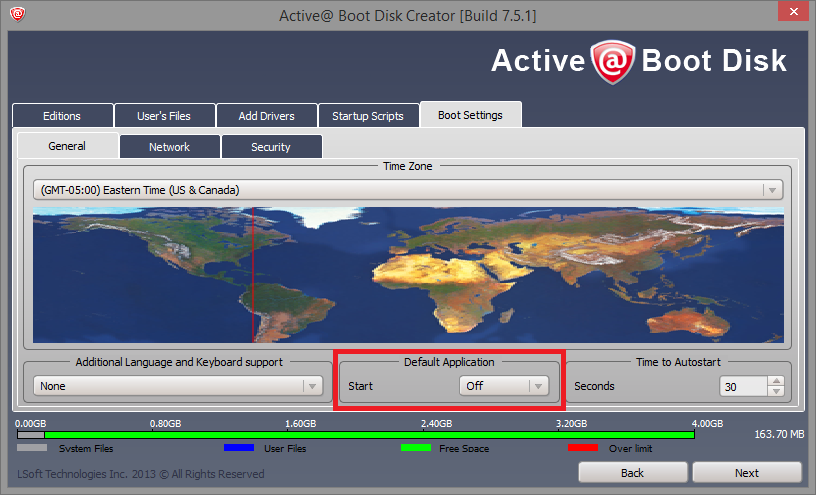Expand the Time Zone dropdown
The width and height of the screenshot is (816, 495).
pos(771,190)
